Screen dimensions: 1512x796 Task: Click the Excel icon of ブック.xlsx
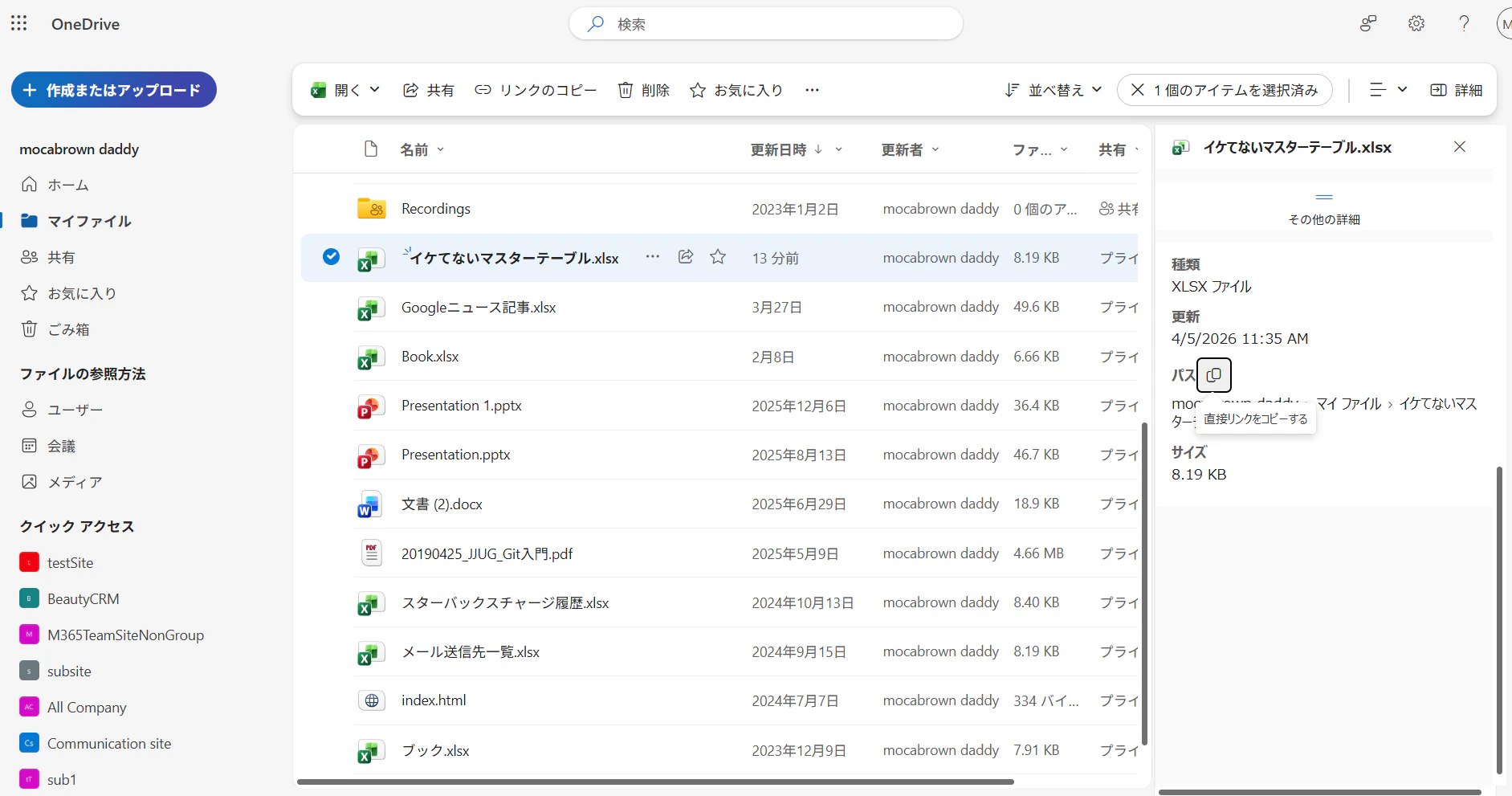point(371,751)
